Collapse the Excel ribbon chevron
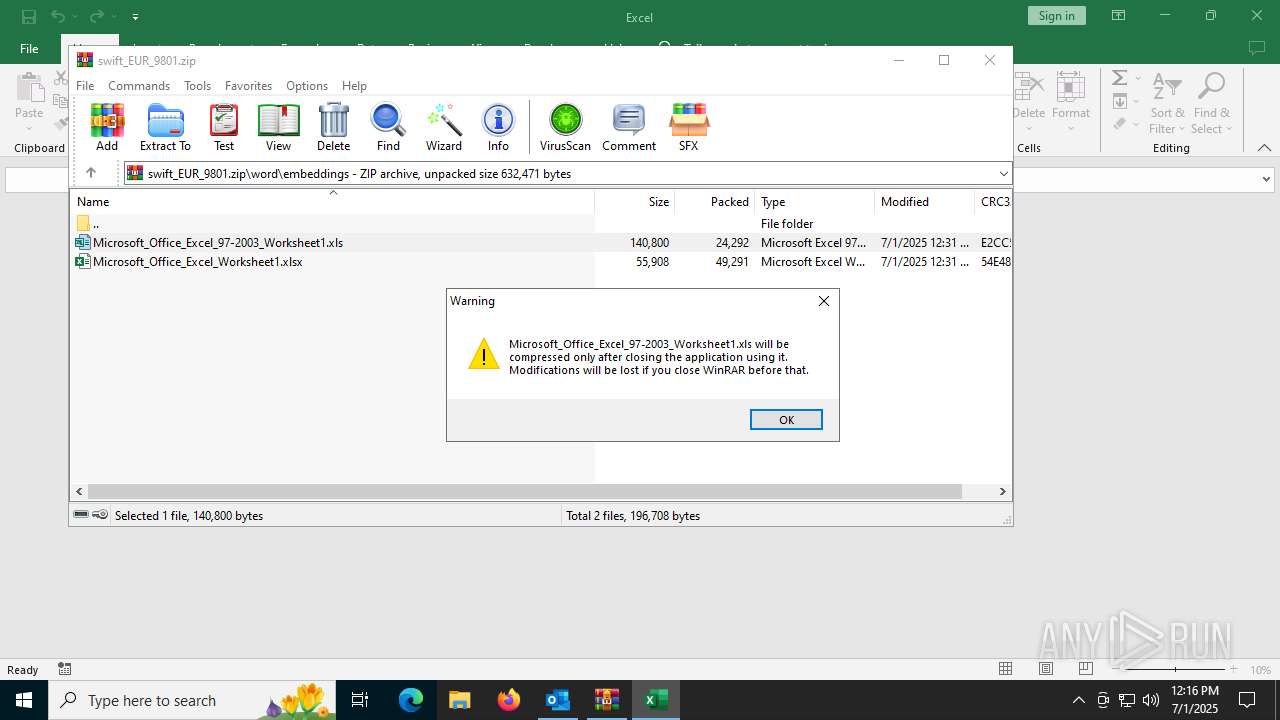The height and width of the screenshot is (720, 1280). (1264, 148)
